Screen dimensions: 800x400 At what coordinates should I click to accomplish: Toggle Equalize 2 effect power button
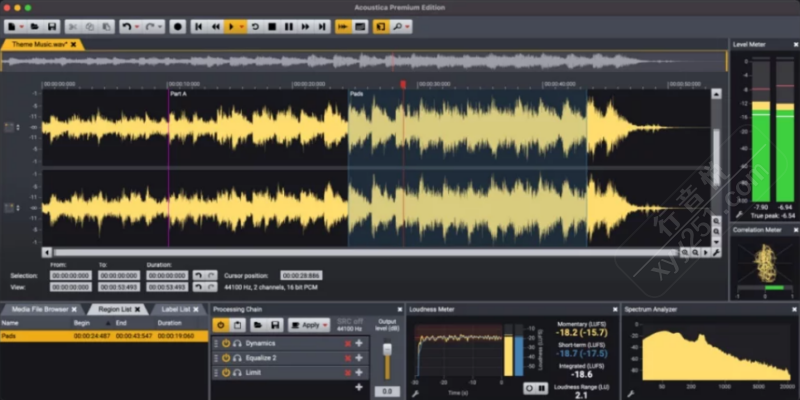point(226,358)
